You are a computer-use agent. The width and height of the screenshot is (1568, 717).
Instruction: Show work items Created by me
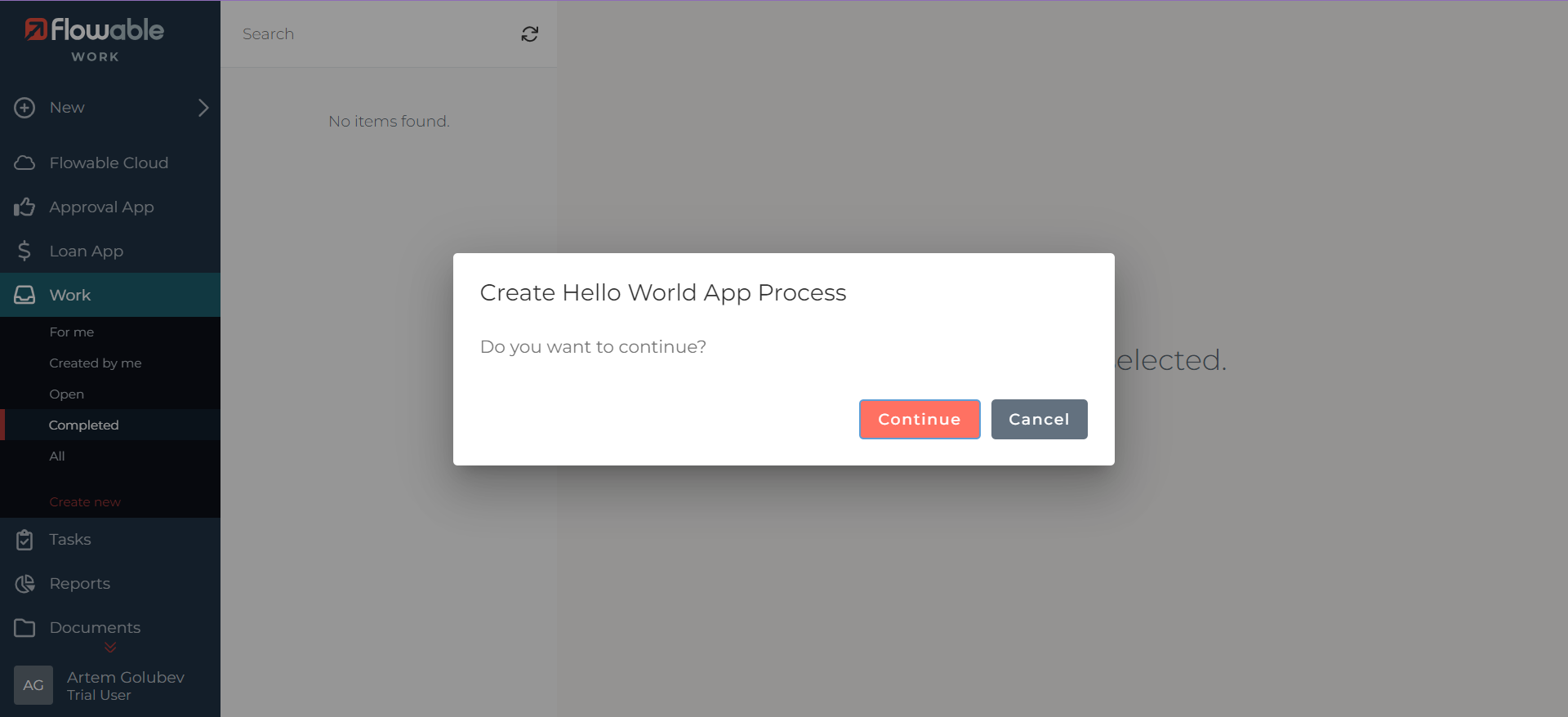(x=95, y=363)
